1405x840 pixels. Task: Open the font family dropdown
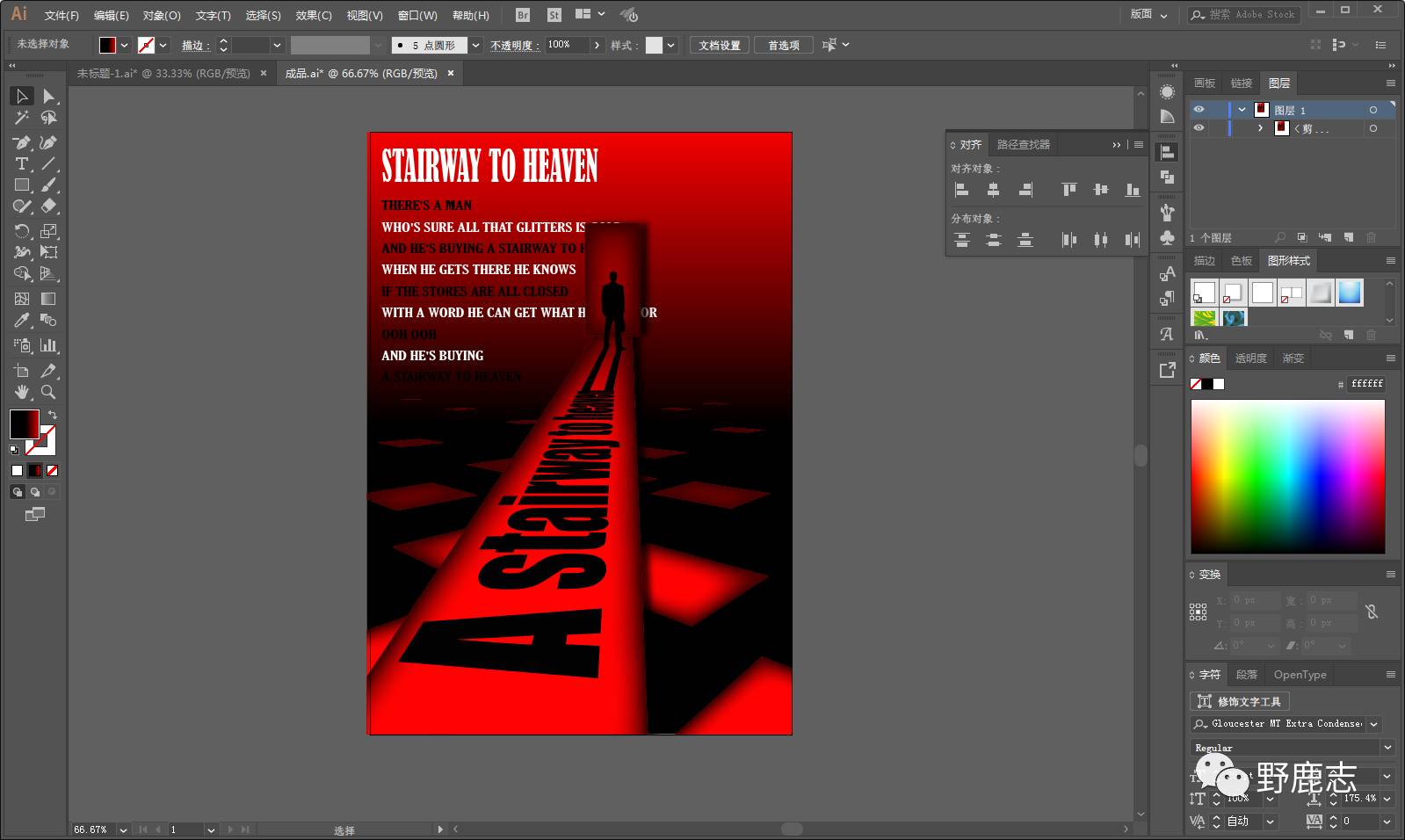(x=1374, y=724)
